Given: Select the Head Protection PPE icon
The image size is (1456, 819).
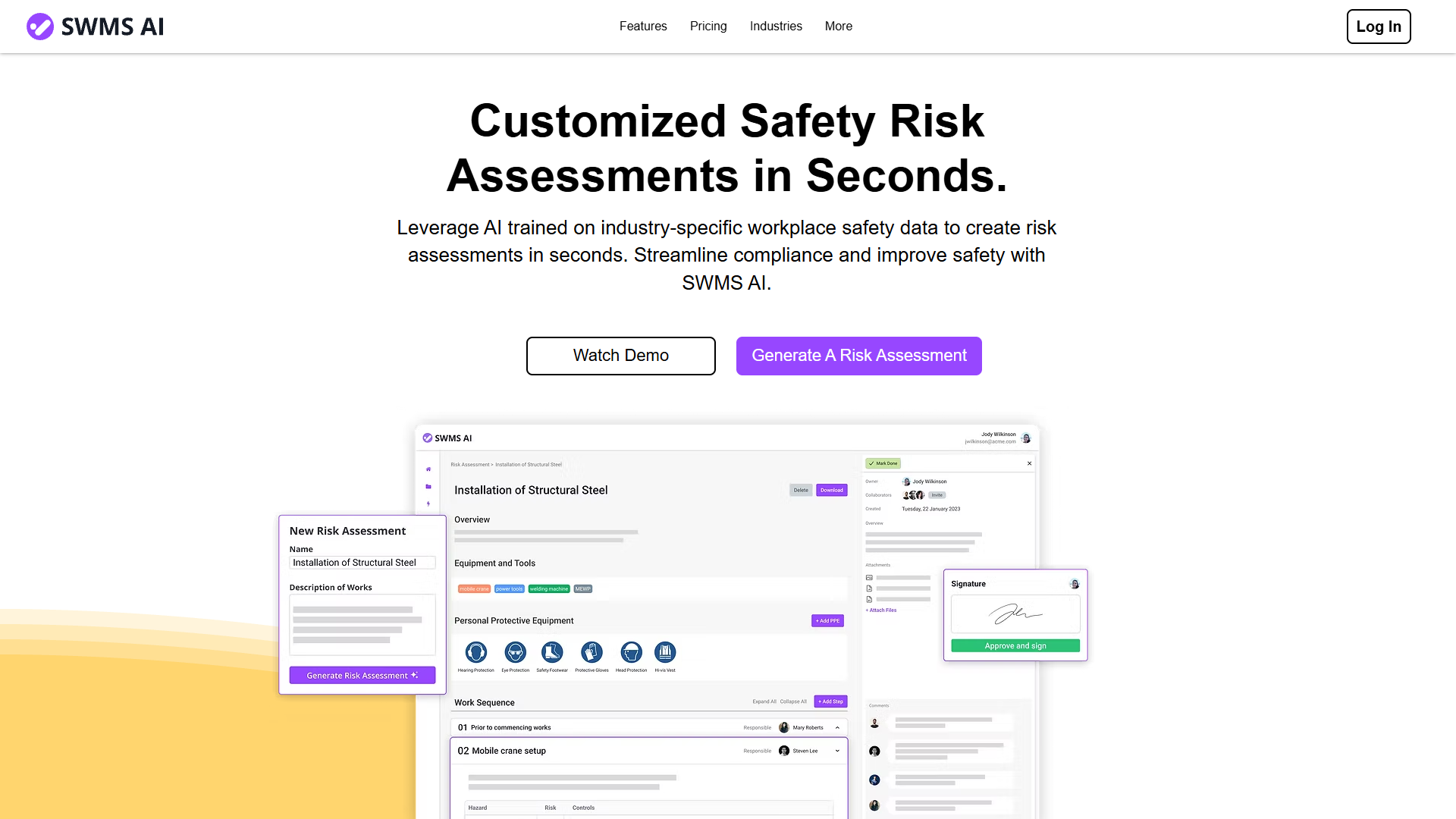Looking at the screenshot, I should point(631,652).
